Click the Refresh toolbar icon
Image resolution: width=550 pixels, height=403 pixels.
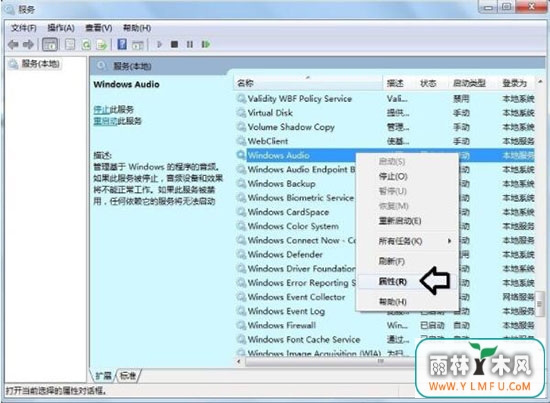pos(86,45)
